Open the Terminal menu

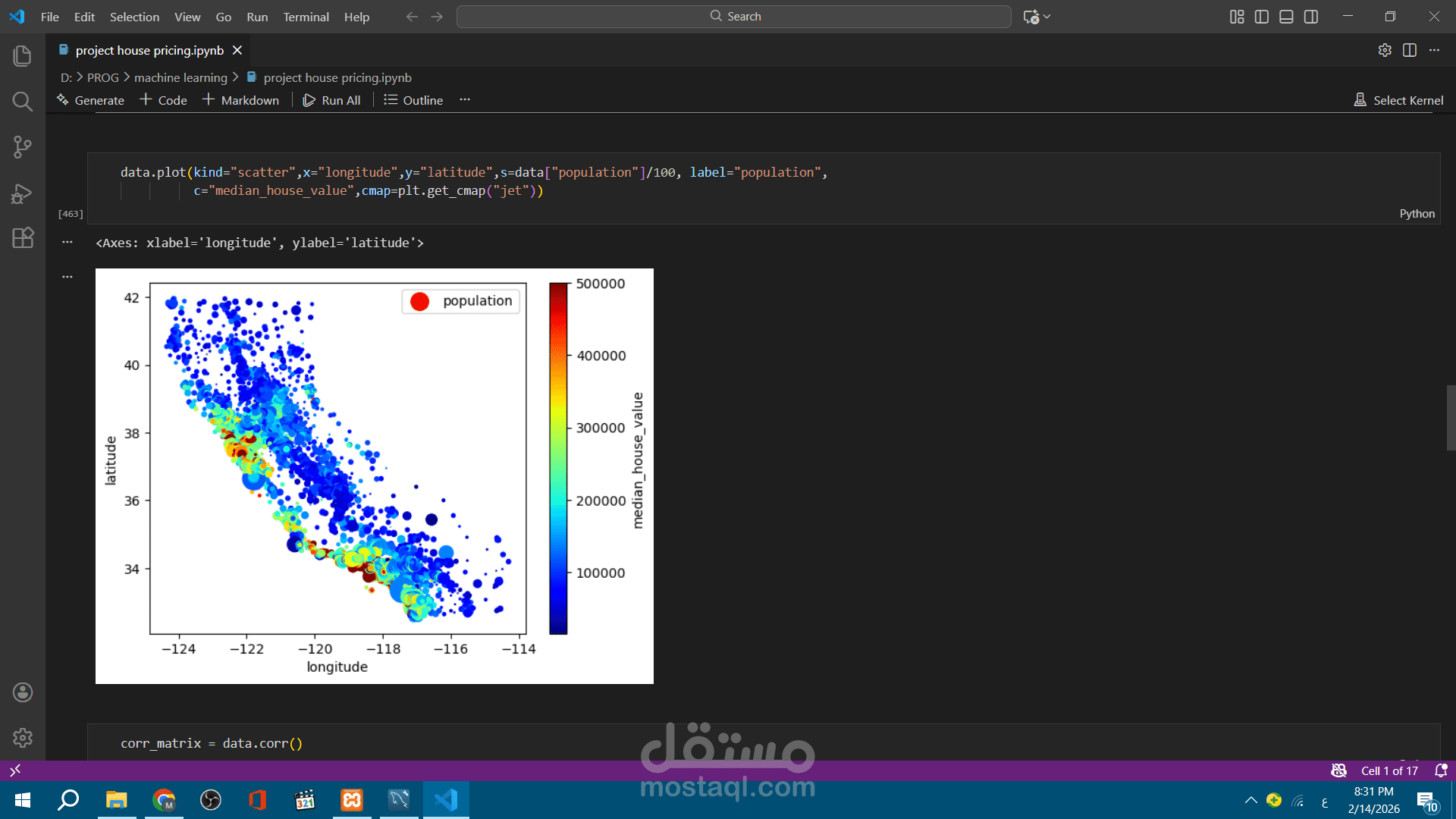(x=306, y=17)
